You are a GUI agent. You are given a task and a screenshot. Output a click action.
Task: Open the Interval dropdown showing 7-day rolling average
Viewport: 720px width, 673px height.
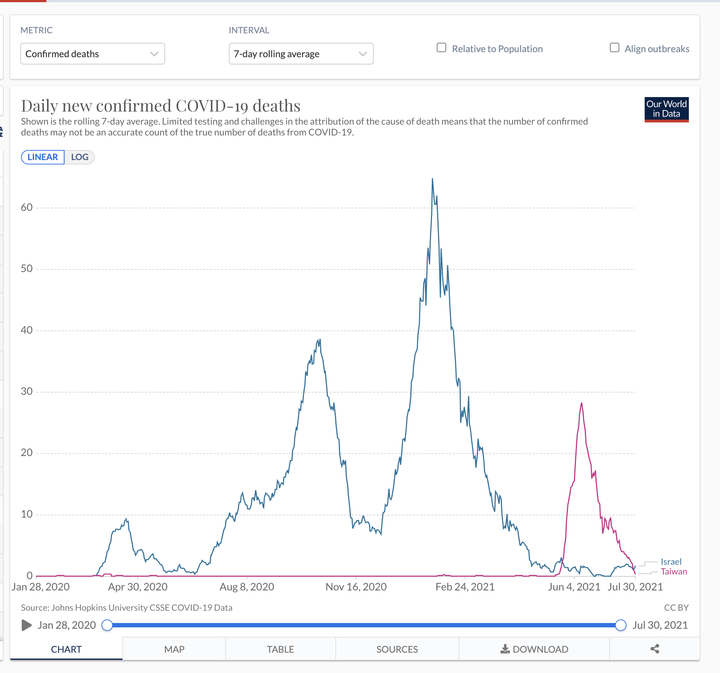(301, 54)
